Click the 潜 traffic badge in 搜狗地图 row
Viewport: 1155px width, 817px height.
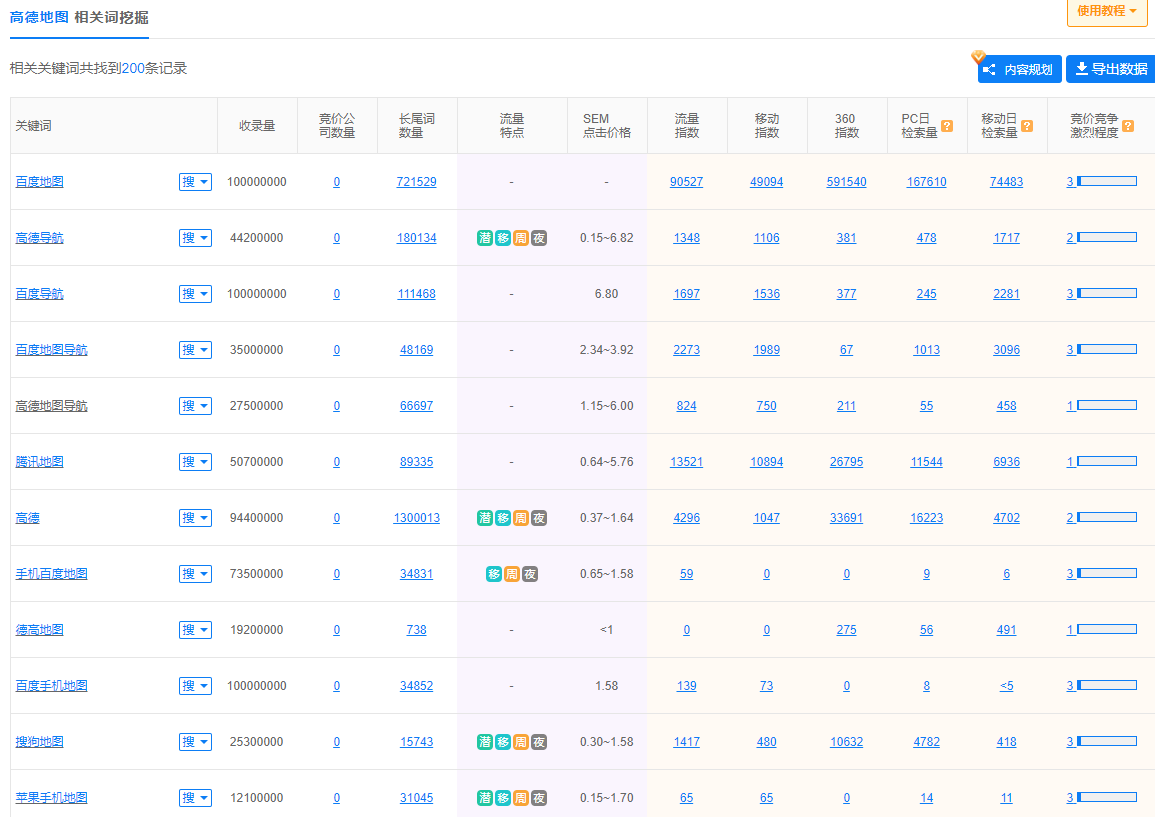[485, 742]
